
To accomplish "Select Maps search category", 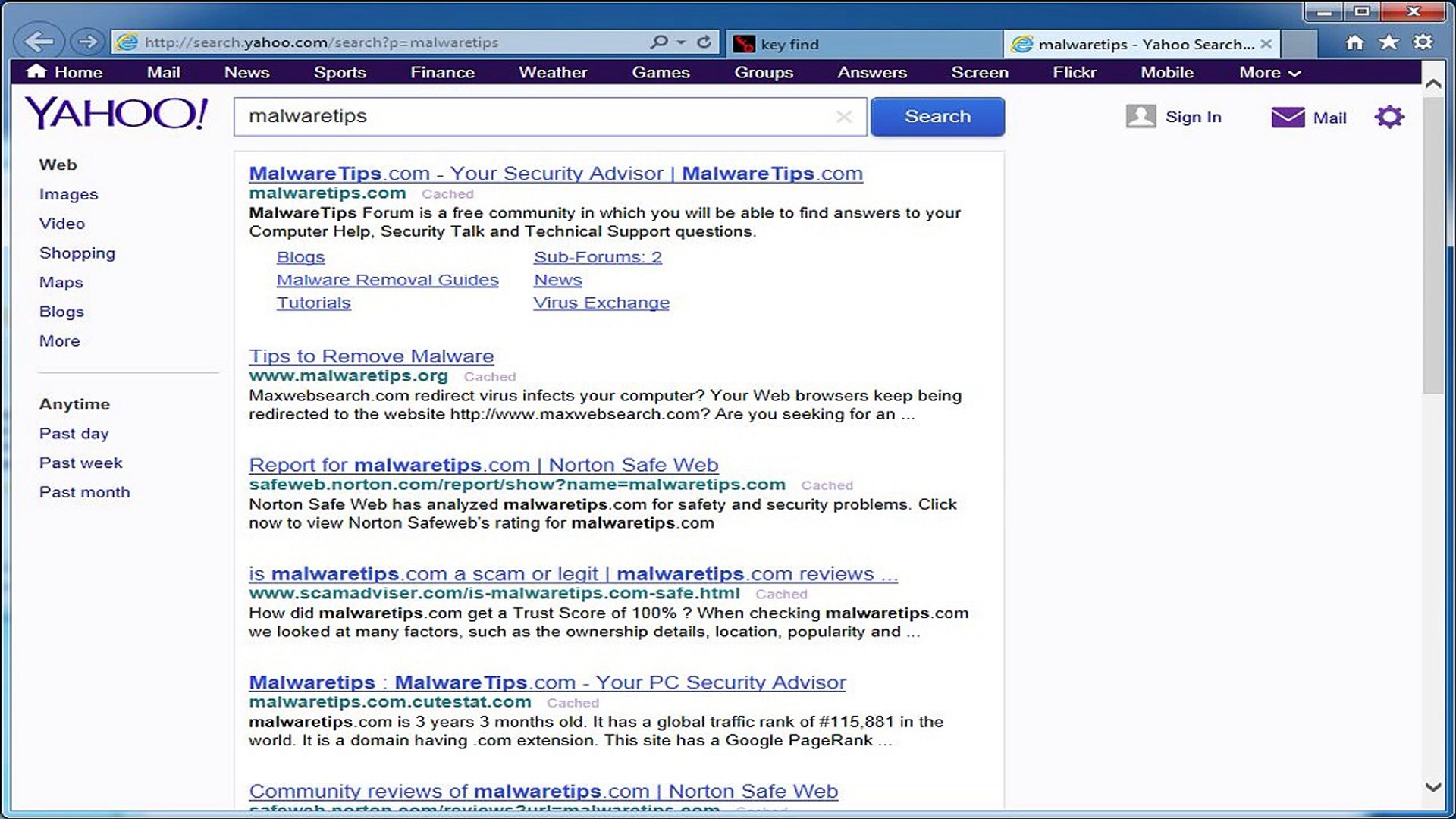I will pos(61,283).
